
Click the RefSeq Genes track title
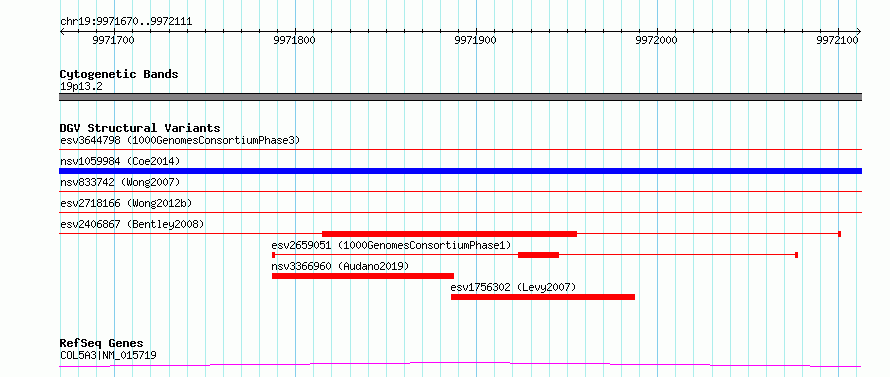101,343
